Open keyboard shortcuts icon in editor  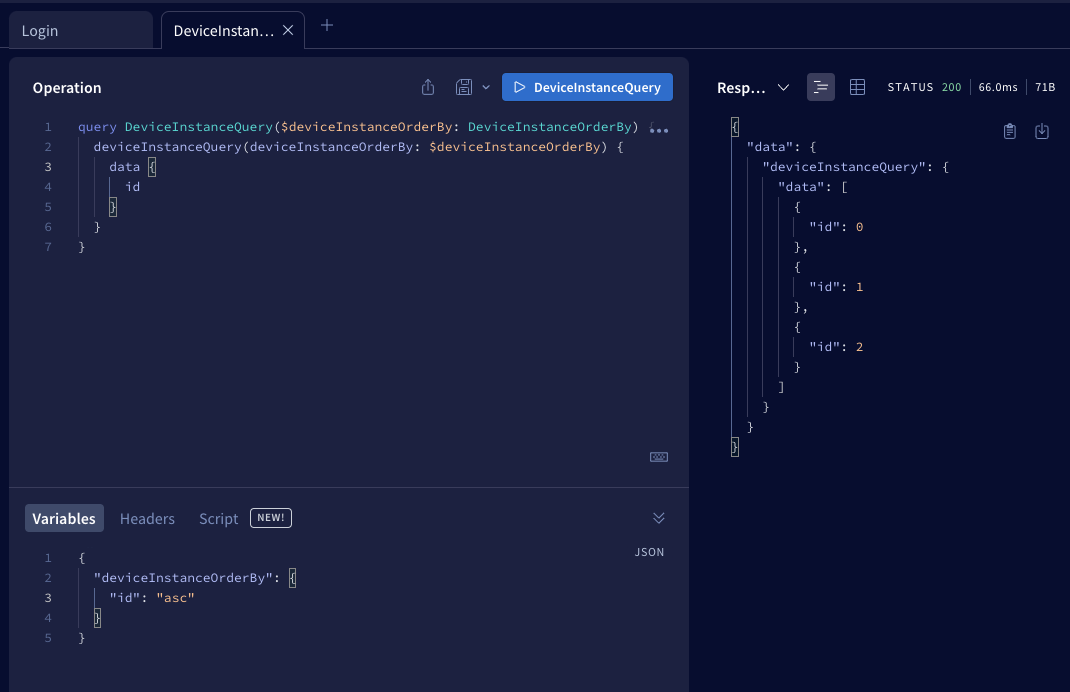click(x=658, y=457)
